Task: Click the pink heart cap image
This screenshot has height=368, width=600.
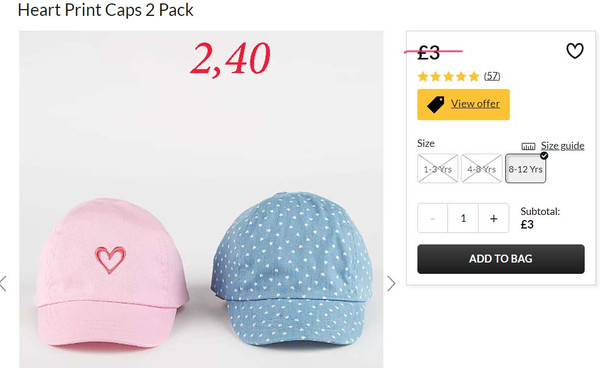Action: click(111, 273)
